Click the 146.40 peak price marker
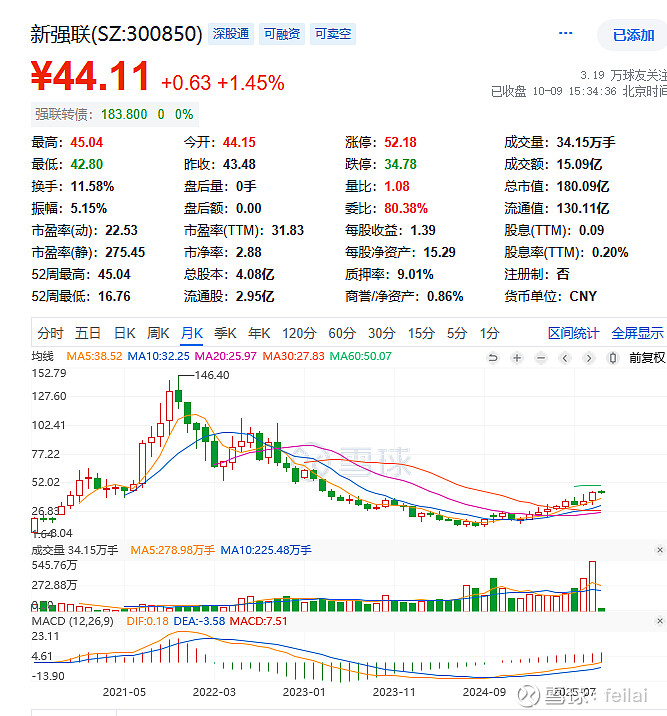Image resolution: width=667 pixels, height=716 pixels. [212, 375]
